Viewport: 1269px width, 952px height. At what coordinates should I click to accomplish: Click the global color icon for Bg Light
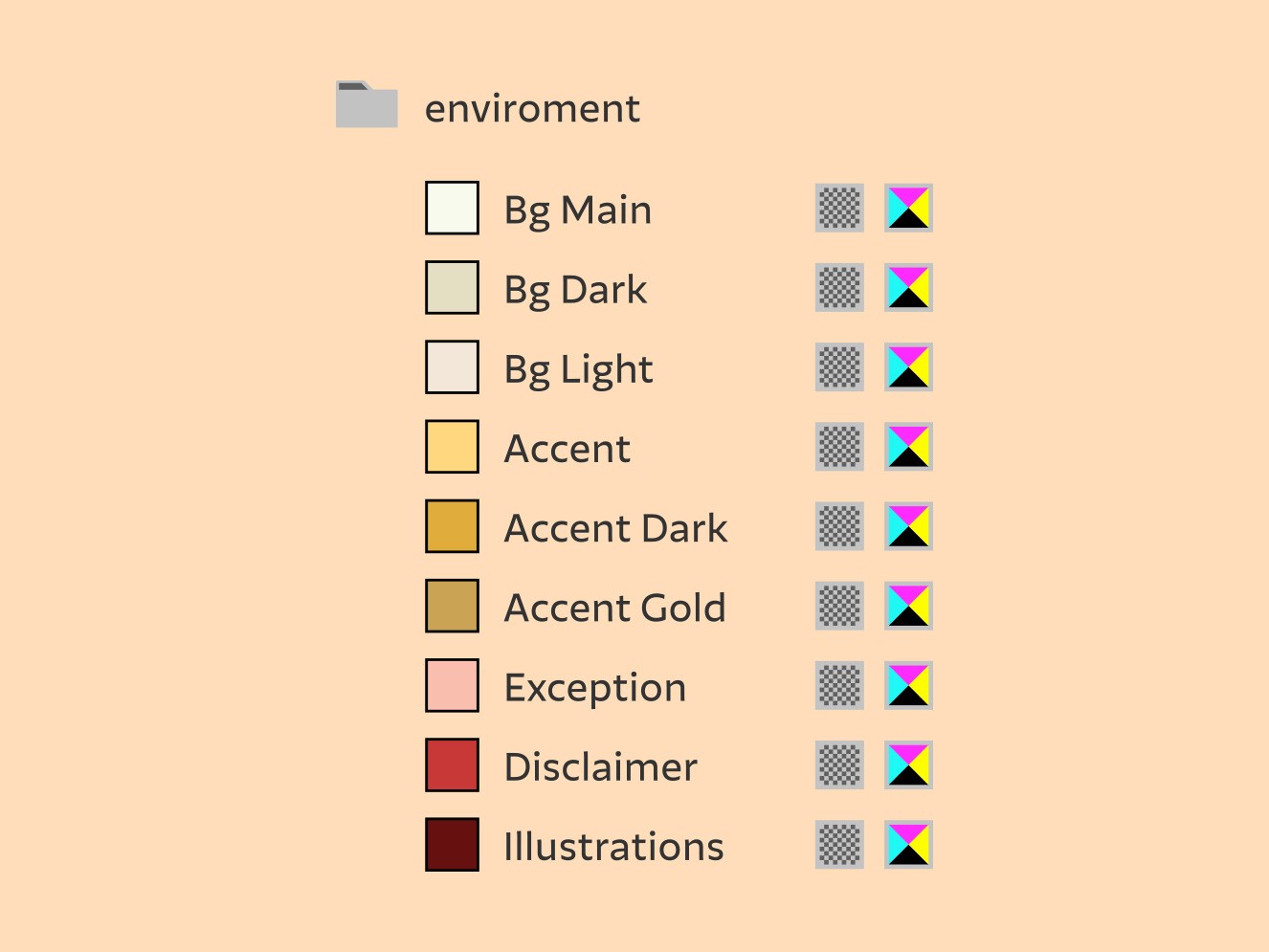point(839,366)
